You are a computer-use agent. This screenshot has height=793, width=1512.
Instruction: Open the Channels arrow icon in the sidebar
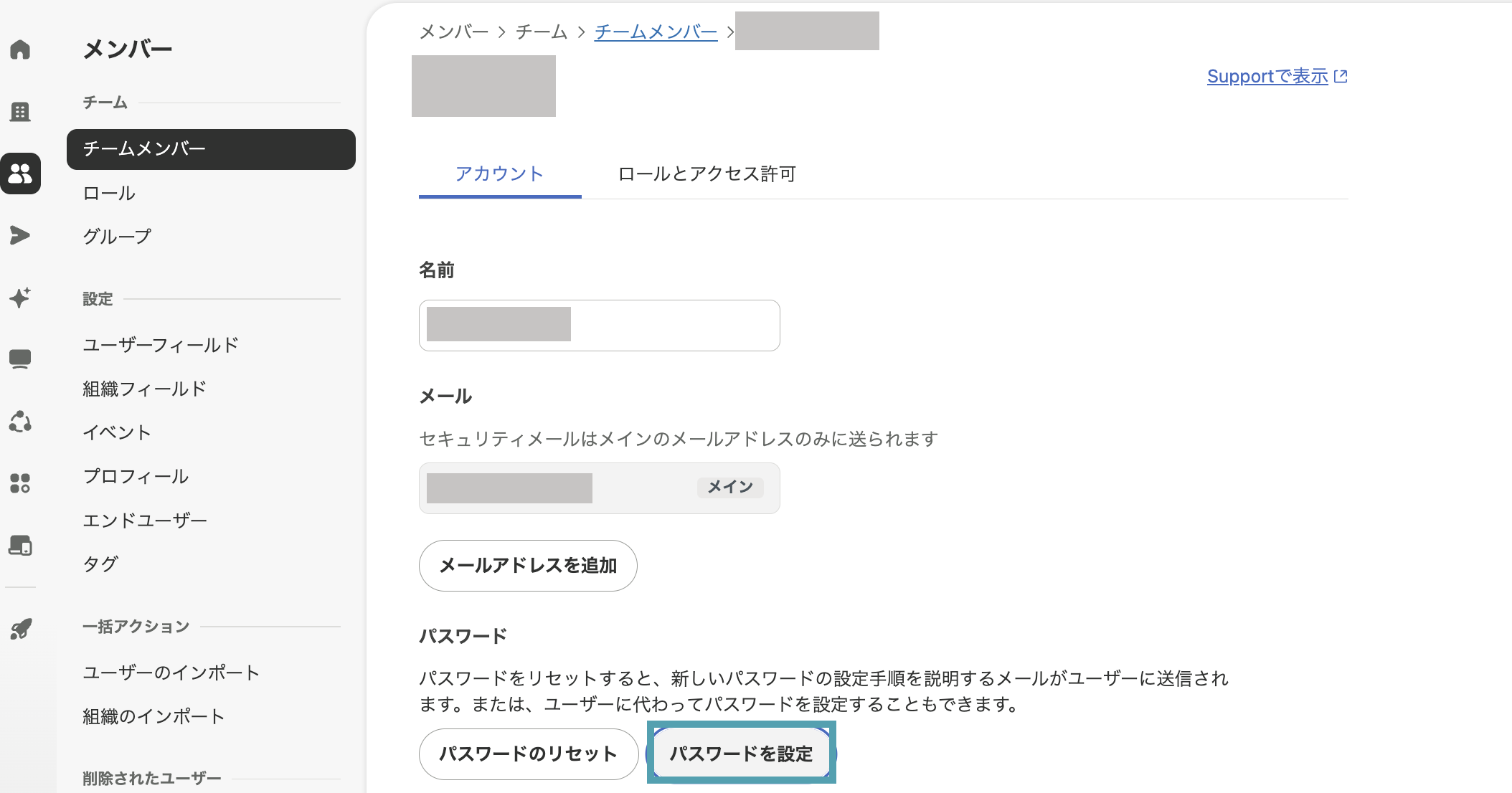(x=20, y=235)
